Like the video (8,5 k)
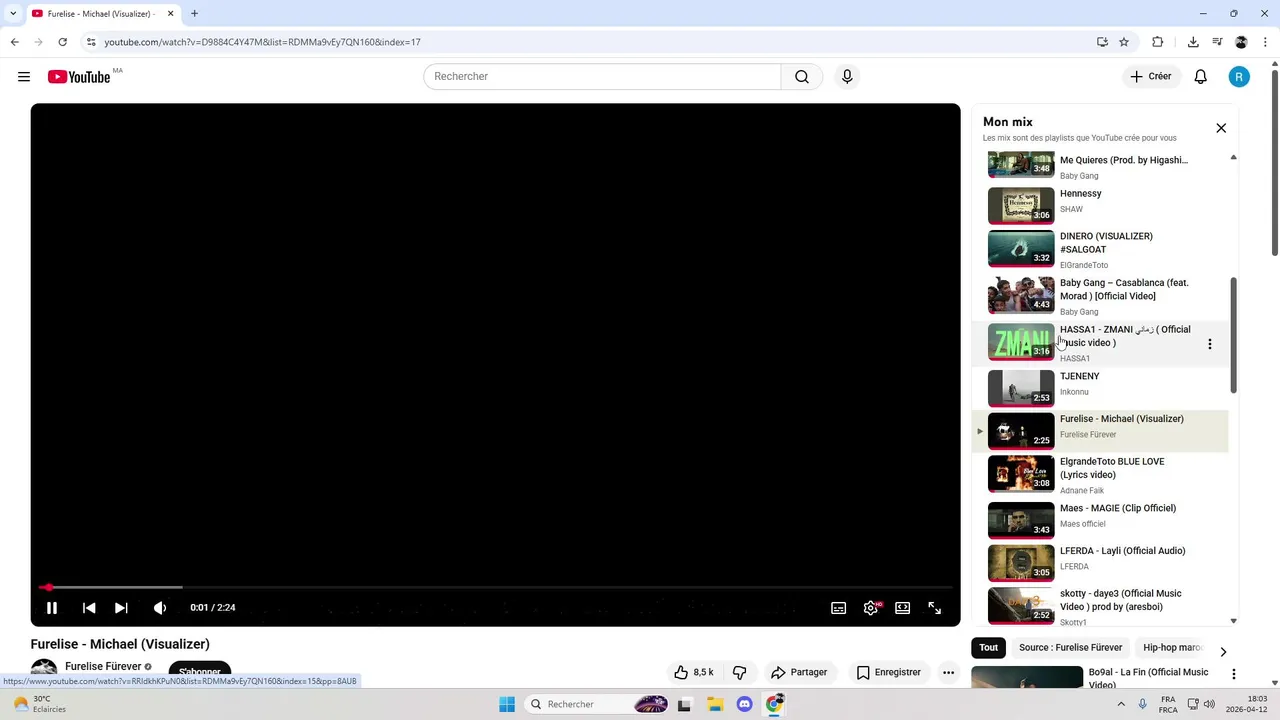Screen dimensions: 1280x720 [x=693, y=672]
